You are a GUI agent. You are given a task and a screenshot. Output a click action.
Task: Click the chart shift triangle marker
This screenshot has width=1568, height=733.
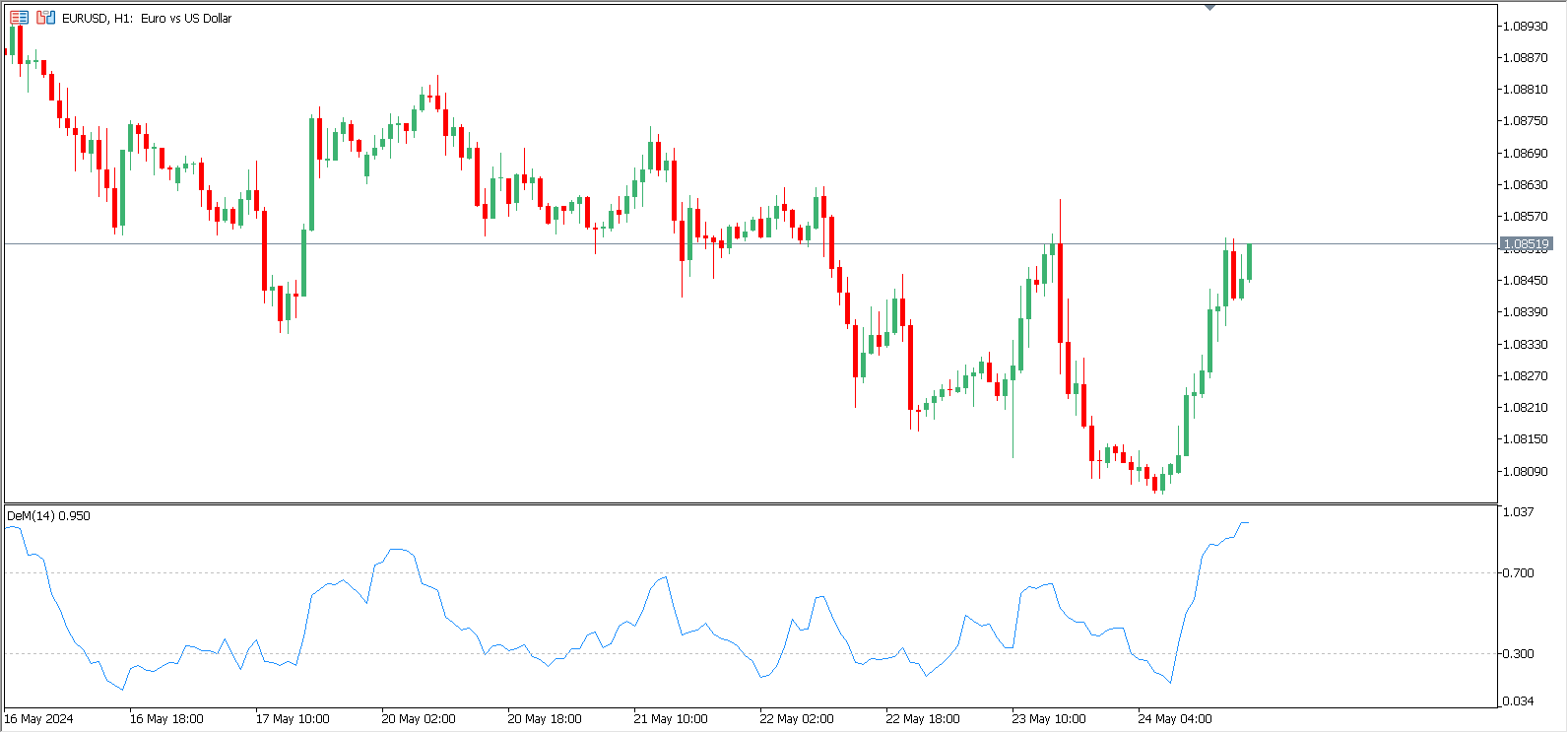click(1209, 8)
